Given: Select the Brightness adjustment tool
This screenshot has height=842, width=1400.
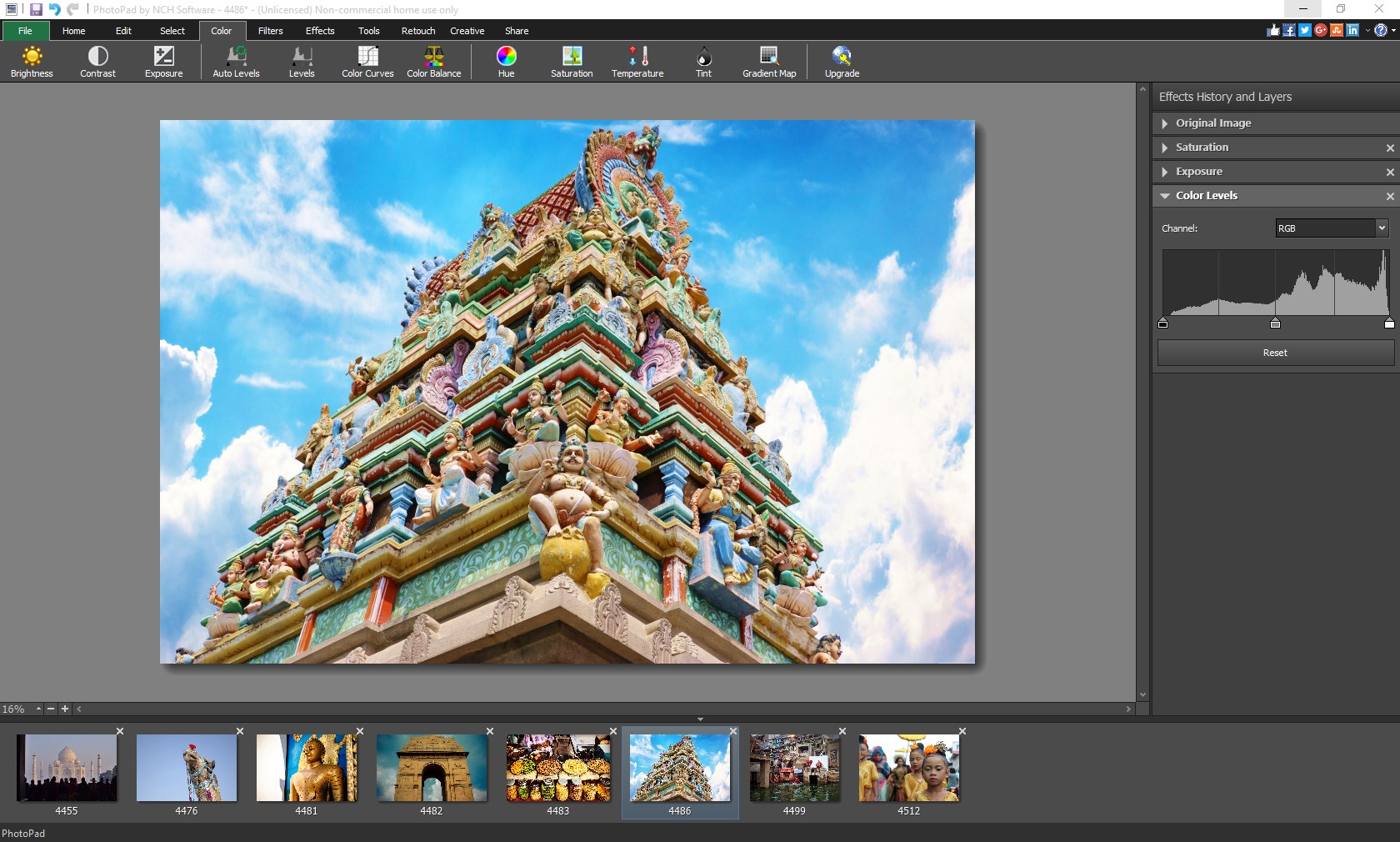Looking at the screenshot, I should pos(31,62).
